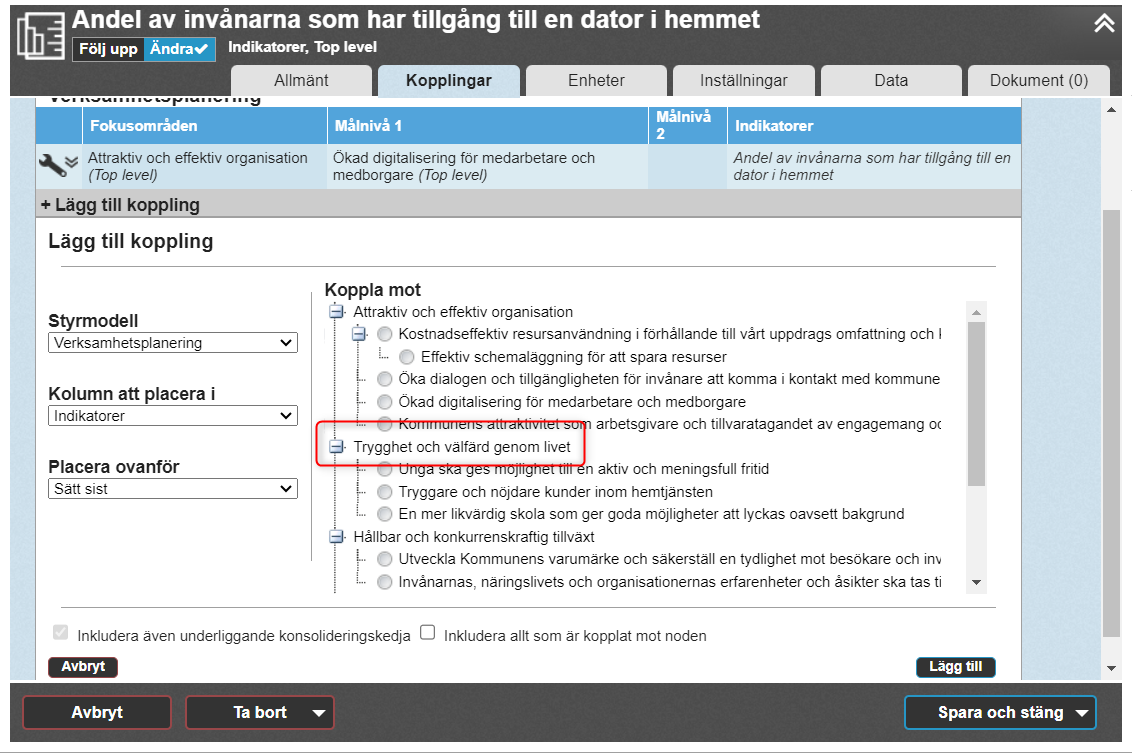Select radio for Invånarnas, näringslivets och organisationernas
The height and width of the screenshot is (753, 1132).
pyautogui.click(x=385, y=582)
